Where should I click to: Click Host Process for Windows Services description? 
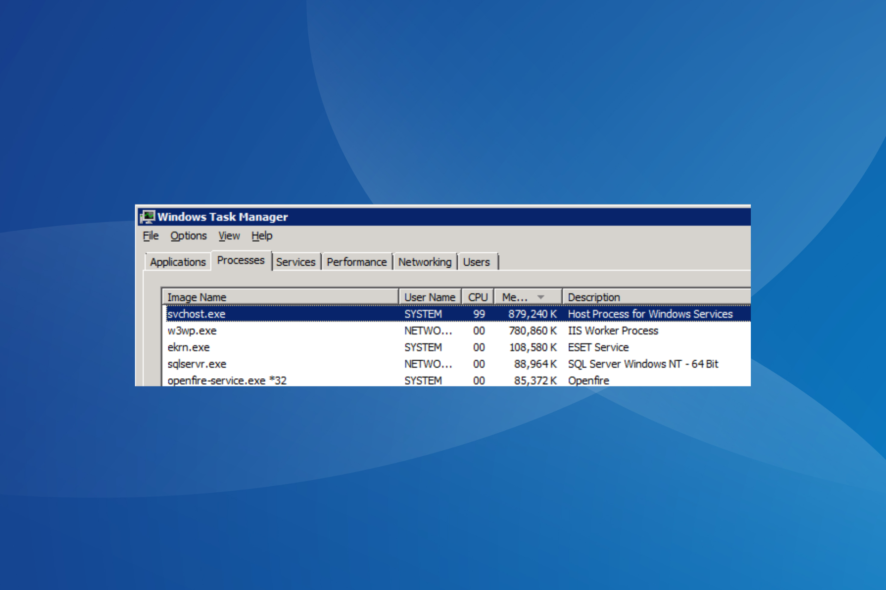pyautogui.click(x=650, y=314)
